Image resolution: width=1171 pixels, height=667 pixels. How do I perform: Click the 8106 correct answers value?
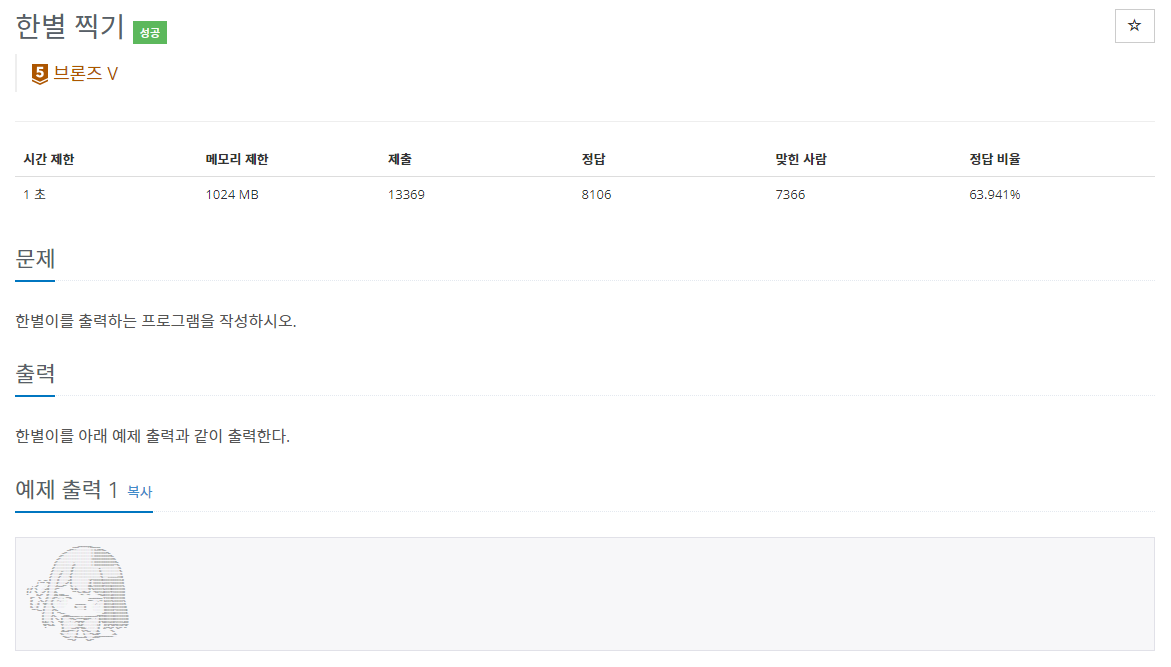click(596, 195)
